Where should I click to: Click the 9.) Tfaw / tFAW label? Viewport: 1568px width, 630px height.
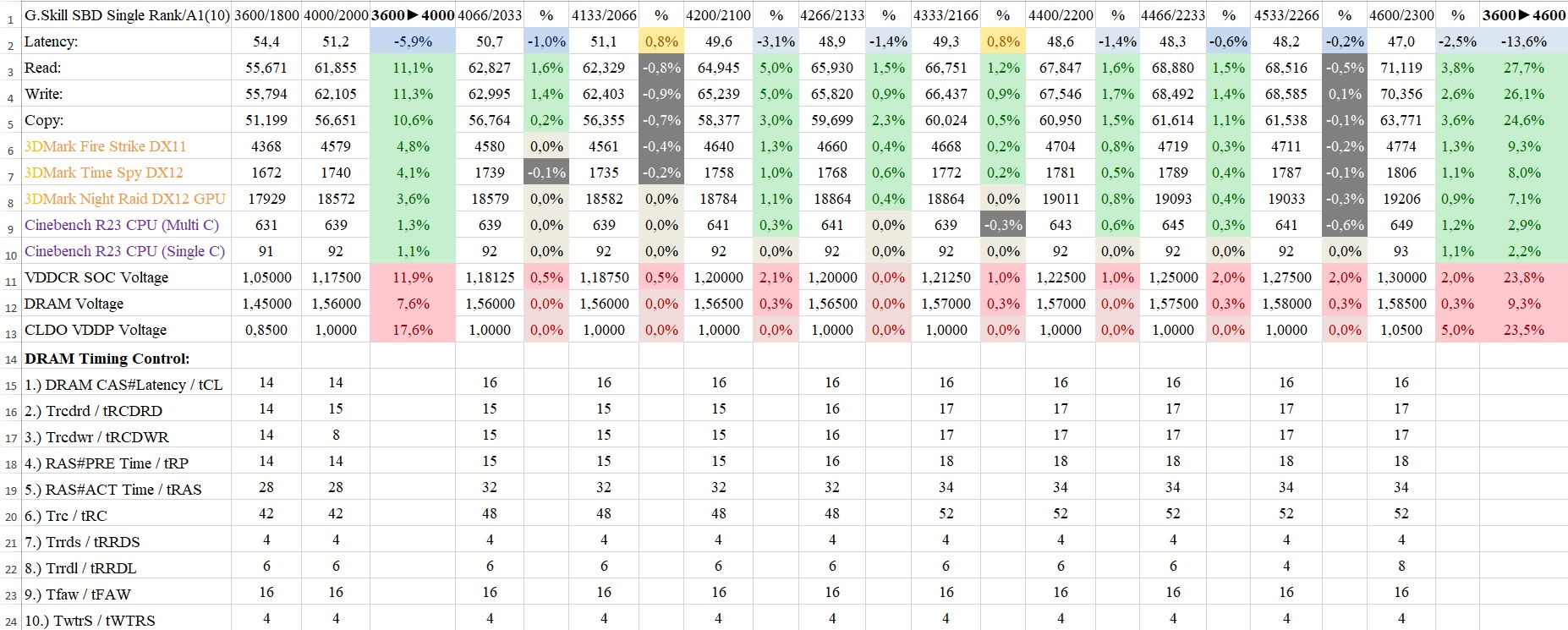(x=78, y=594)
